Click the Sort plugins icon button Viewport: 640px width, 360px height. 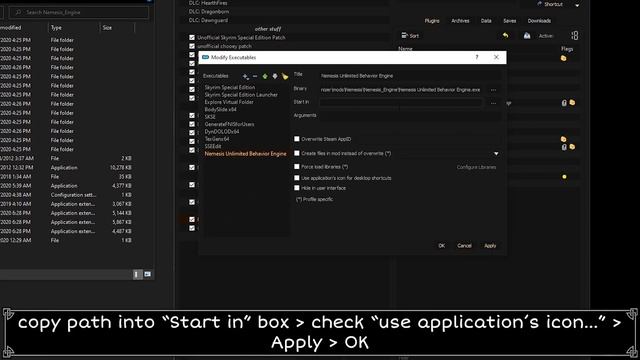click(410, 36)
